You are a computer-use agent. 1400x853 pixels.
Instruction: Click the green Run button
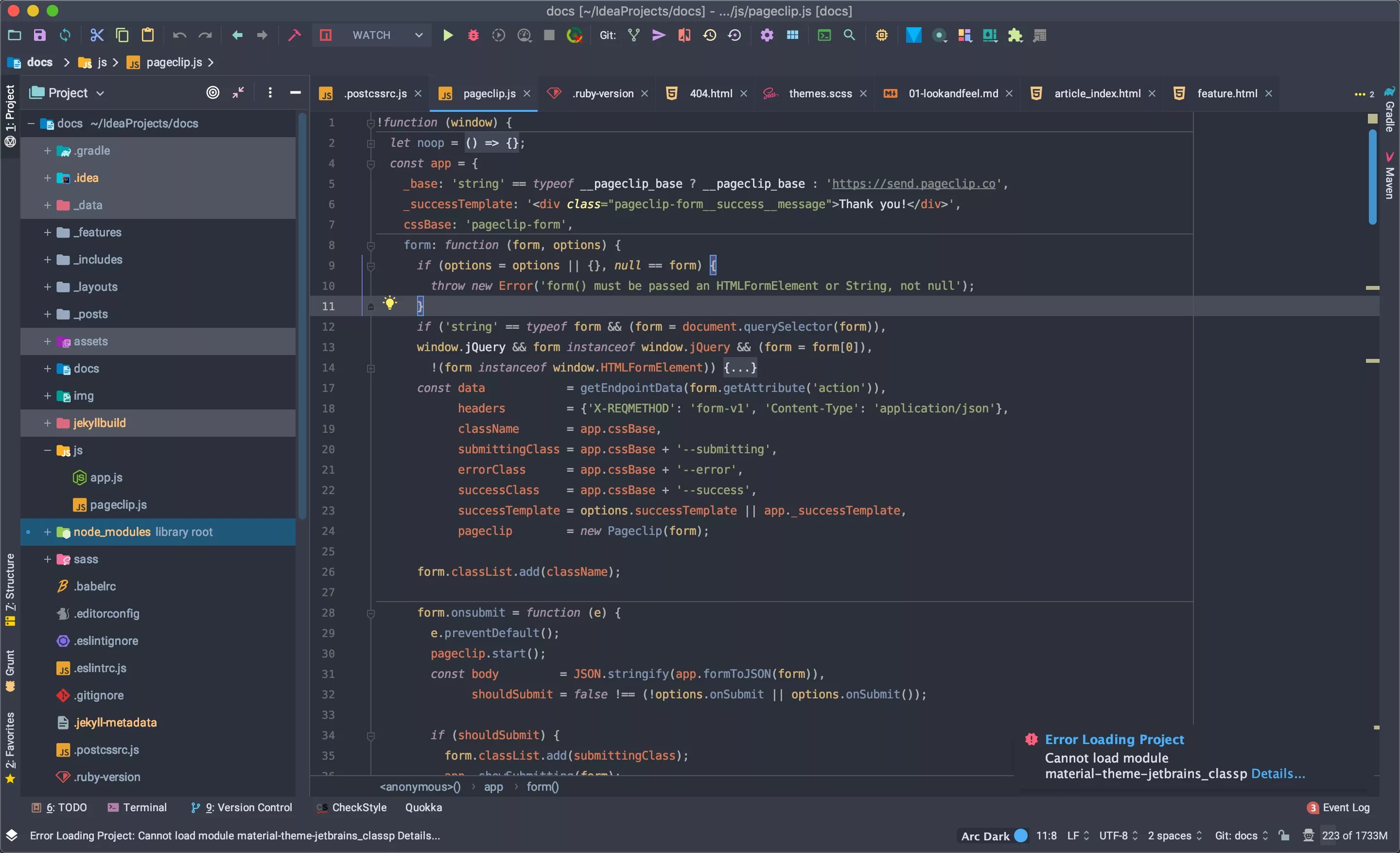point(448,35)
